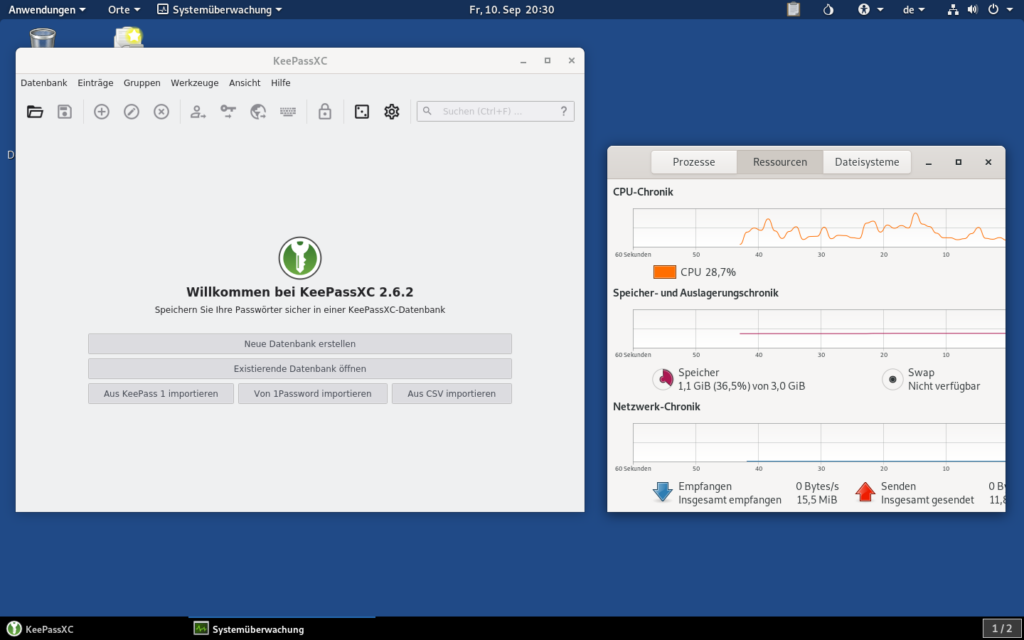Choose Von 1Password importieren
The height and width of the screenshot is (640, 1024).
tap(313, 394)
